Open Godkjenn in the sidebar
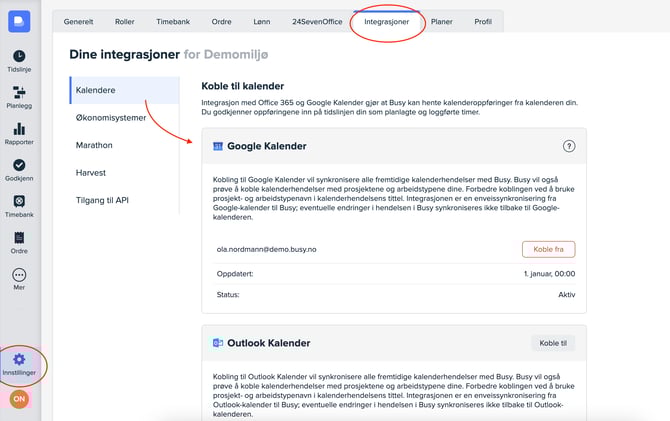Screen dimensions: 670x421 coord(19,170)
